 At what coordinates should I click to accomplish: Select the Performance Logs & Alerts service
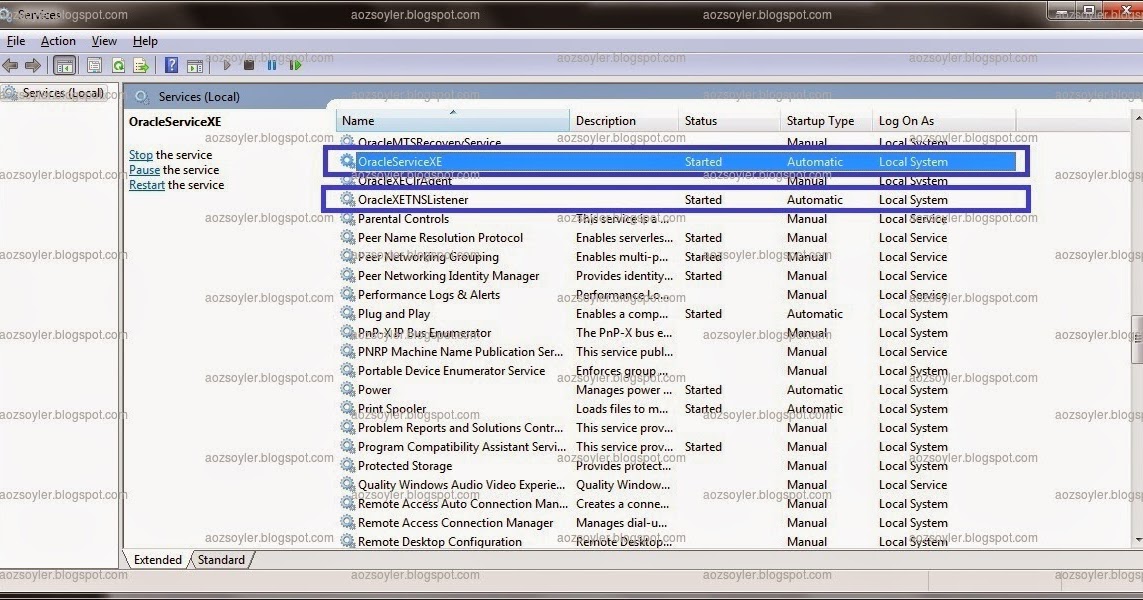pyautogui.click(x=429, y=295)
